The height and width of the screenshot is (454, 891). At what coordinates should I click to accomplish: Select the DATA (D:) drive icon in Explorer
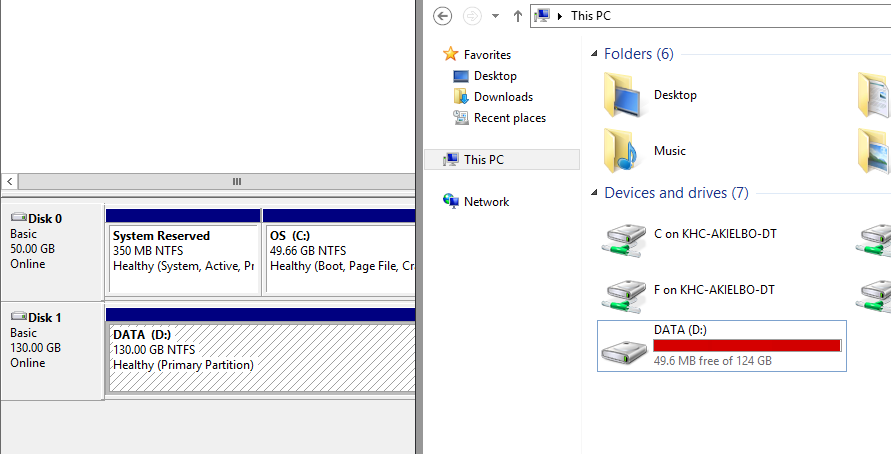coord(624,352)
